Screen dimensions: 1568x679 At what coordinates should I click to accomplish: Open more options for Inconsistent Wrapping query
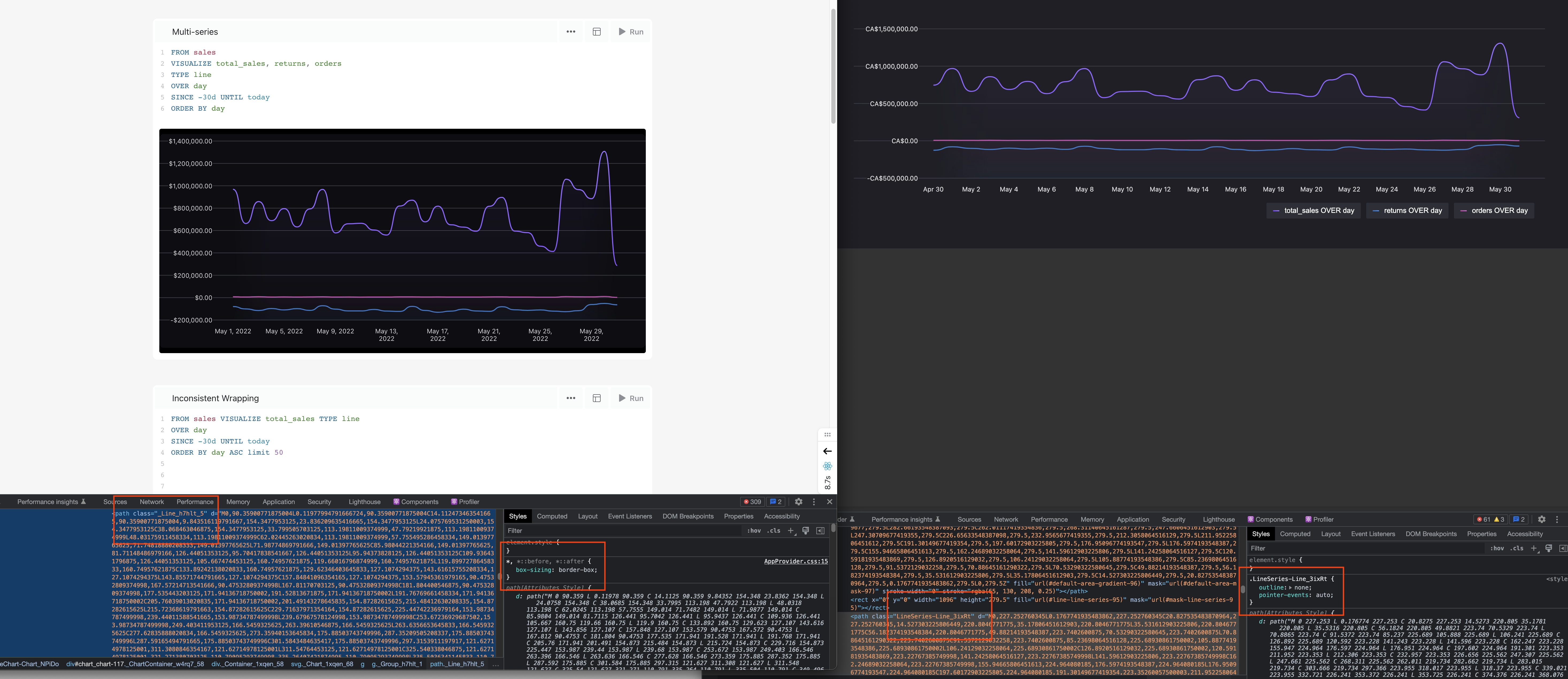[570, 398]
